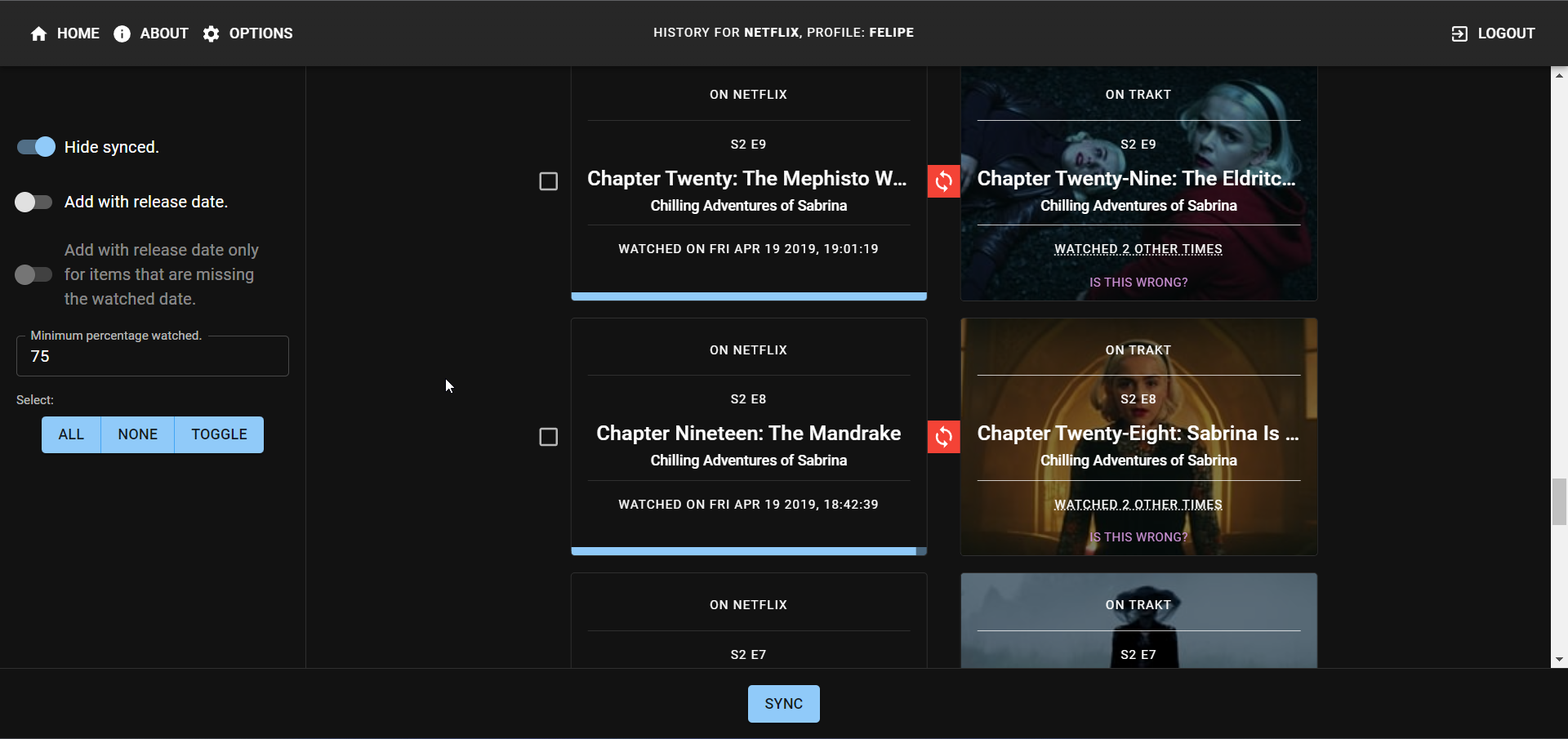The height and width of the screenshot is (739, 1568).
Task: Select ALL episodes
Action: [71, 434]
